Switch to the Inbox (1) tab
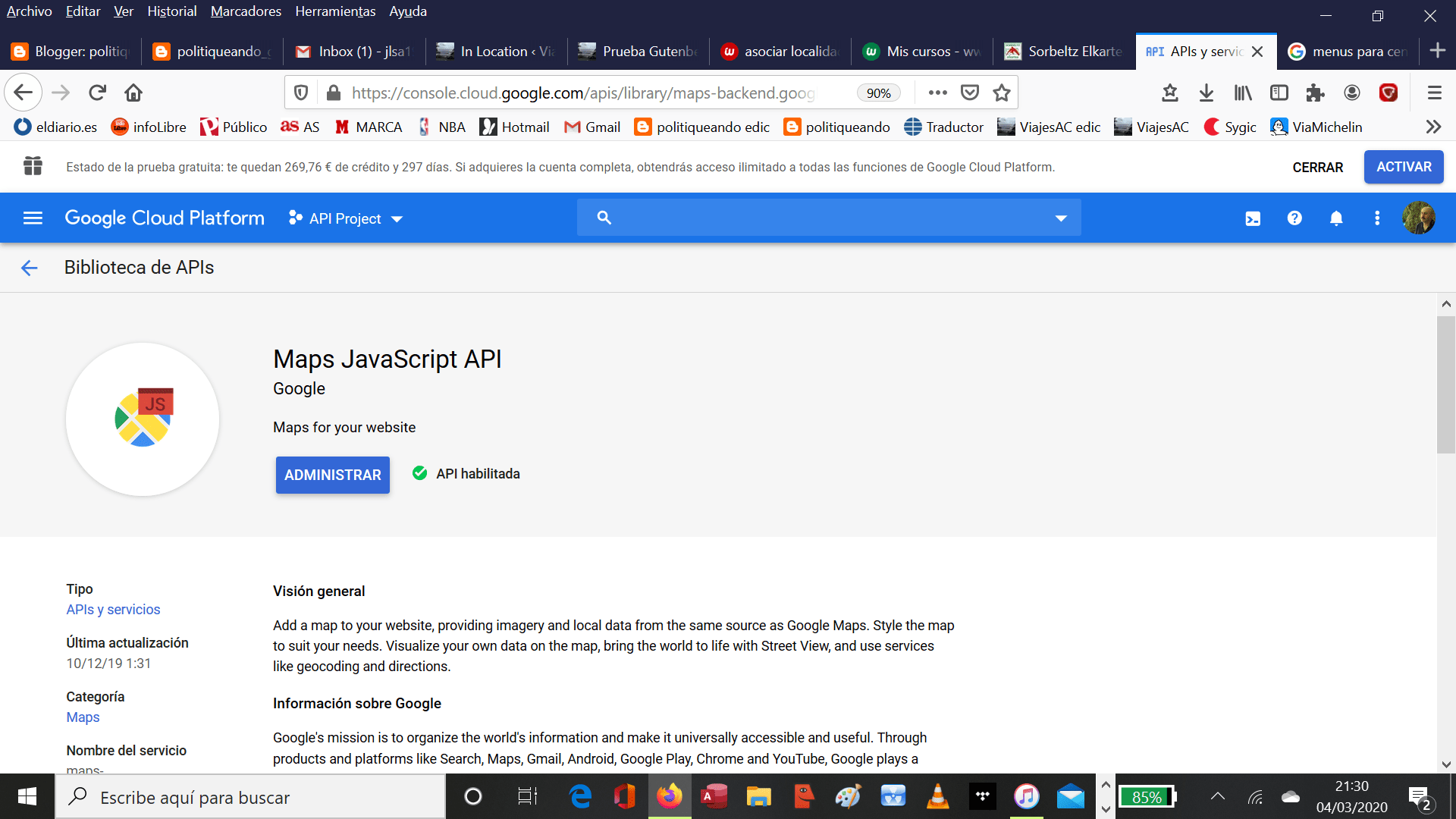The height and width of the screenshot is (819, 1456). tap(354, 52)
